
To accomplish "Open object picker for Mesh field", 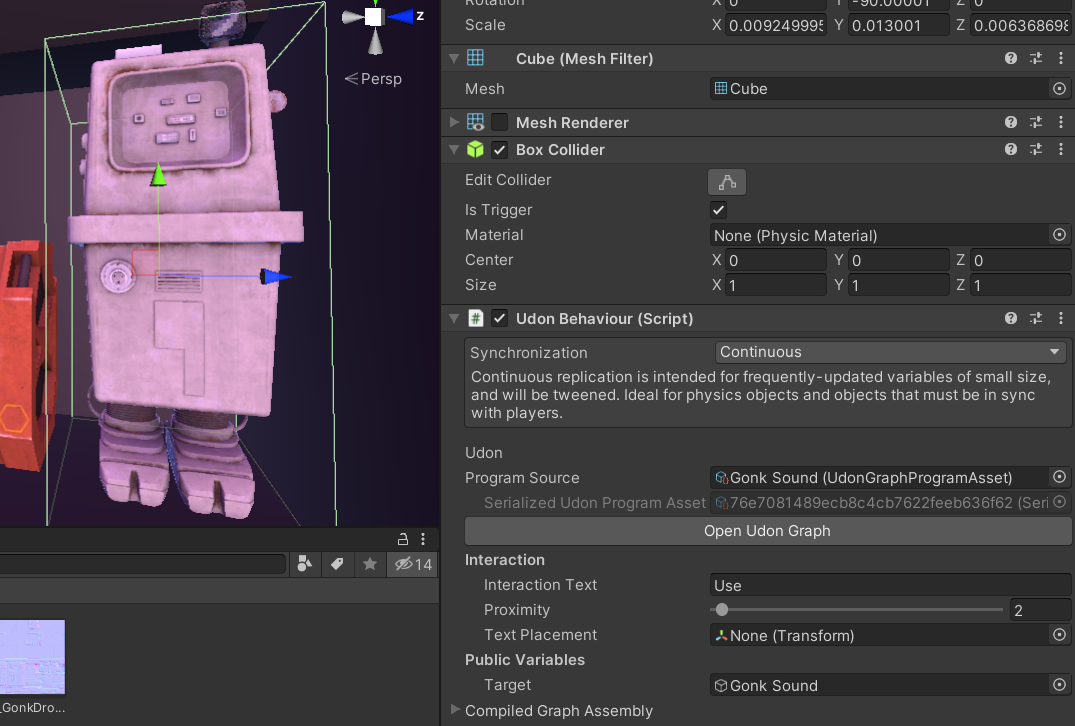I will [x=1059, y=88].
